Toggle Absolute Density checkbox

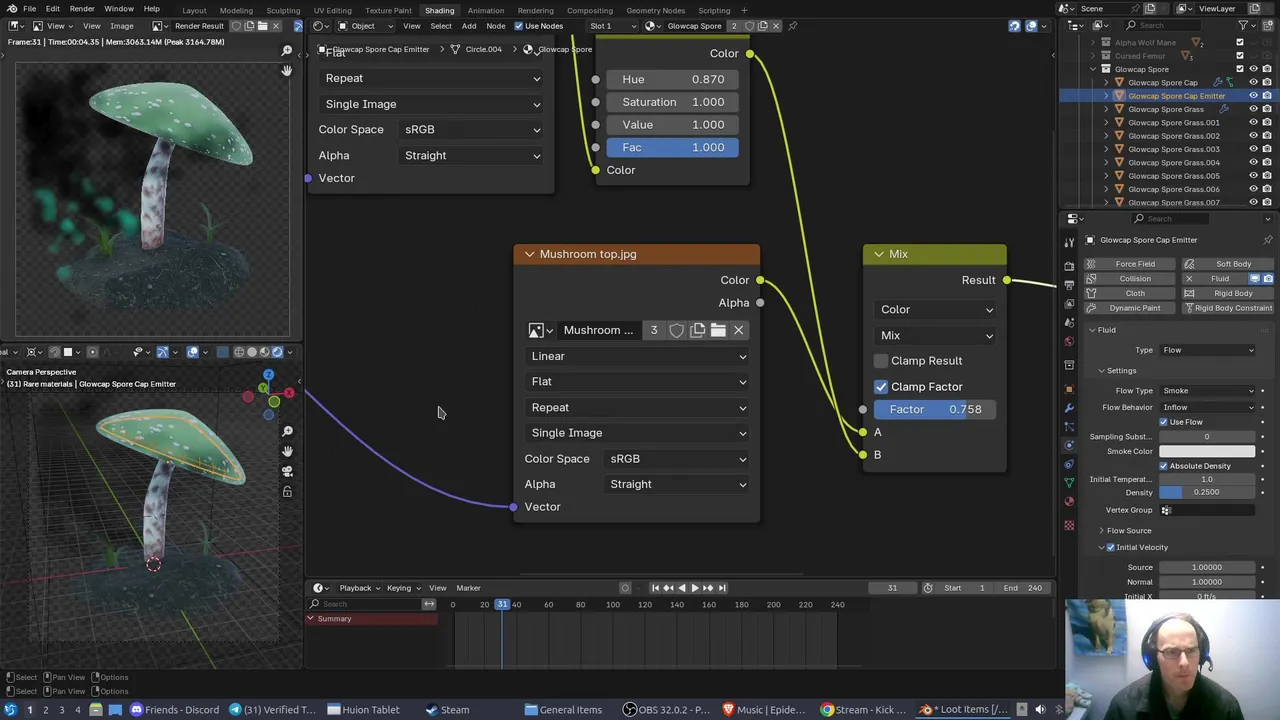1164,466
